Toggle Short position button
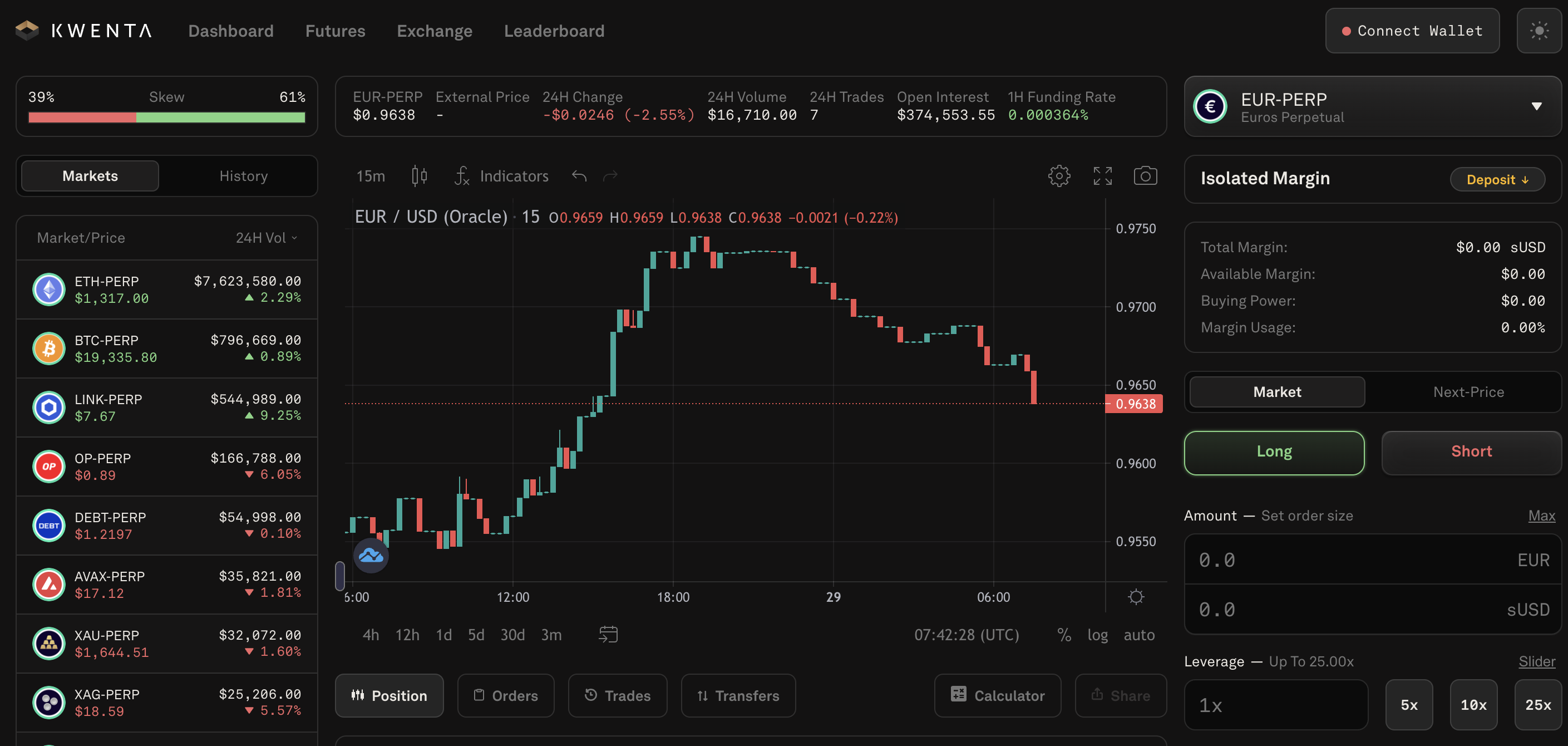Image resolution: width=1568 pixels, height=746 pixels. (1472, 451)
